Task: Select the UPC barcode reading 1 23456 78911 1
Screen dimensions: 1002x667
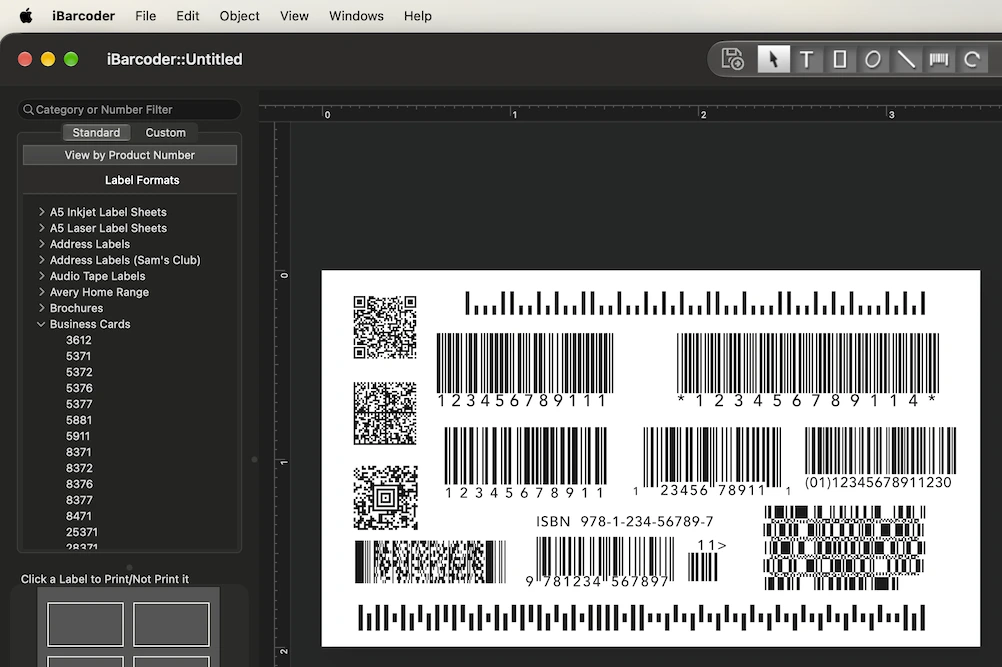Action: (712, 461)
